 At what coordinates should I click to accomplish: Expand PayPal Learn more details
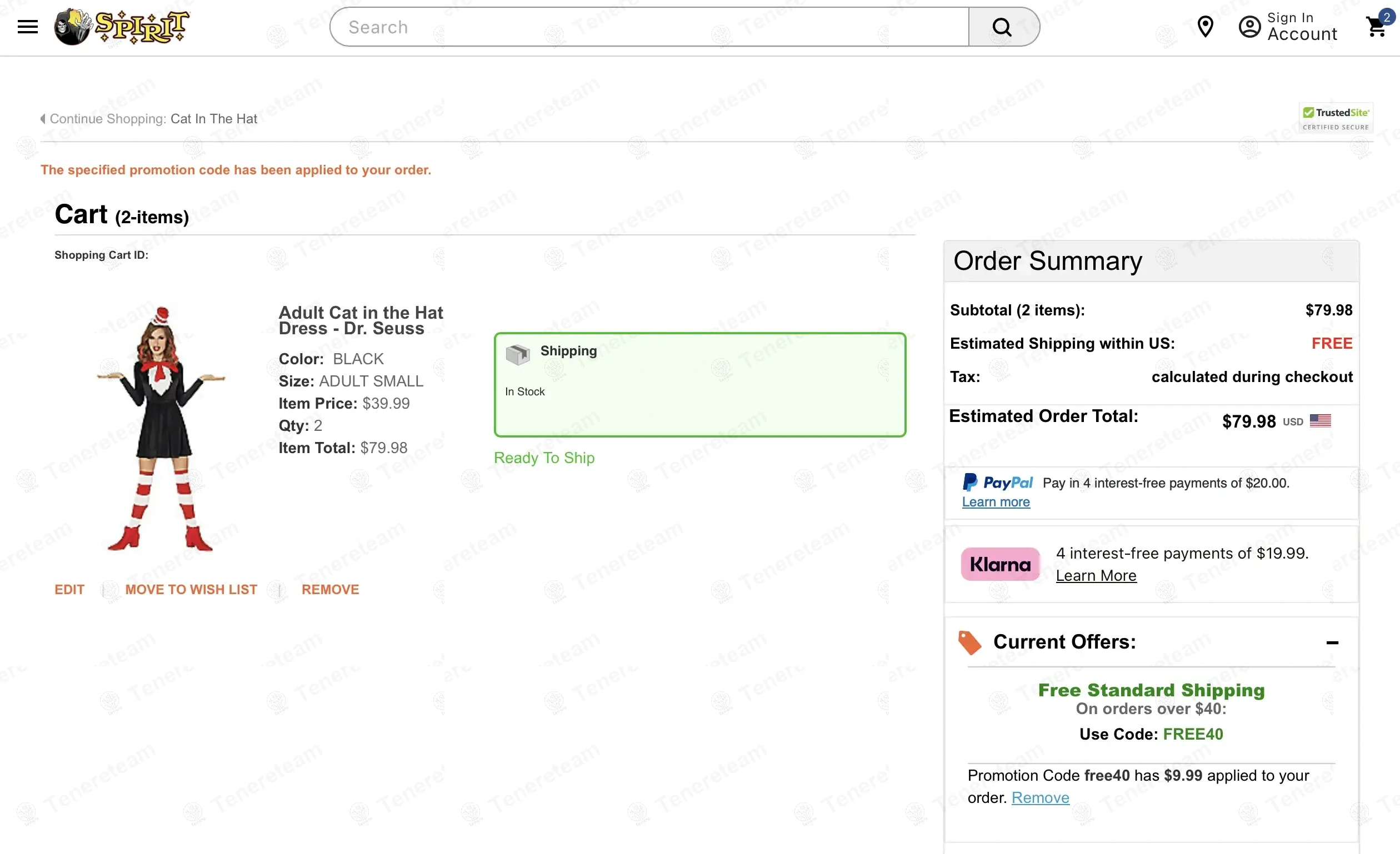click(x=996, y=501)
